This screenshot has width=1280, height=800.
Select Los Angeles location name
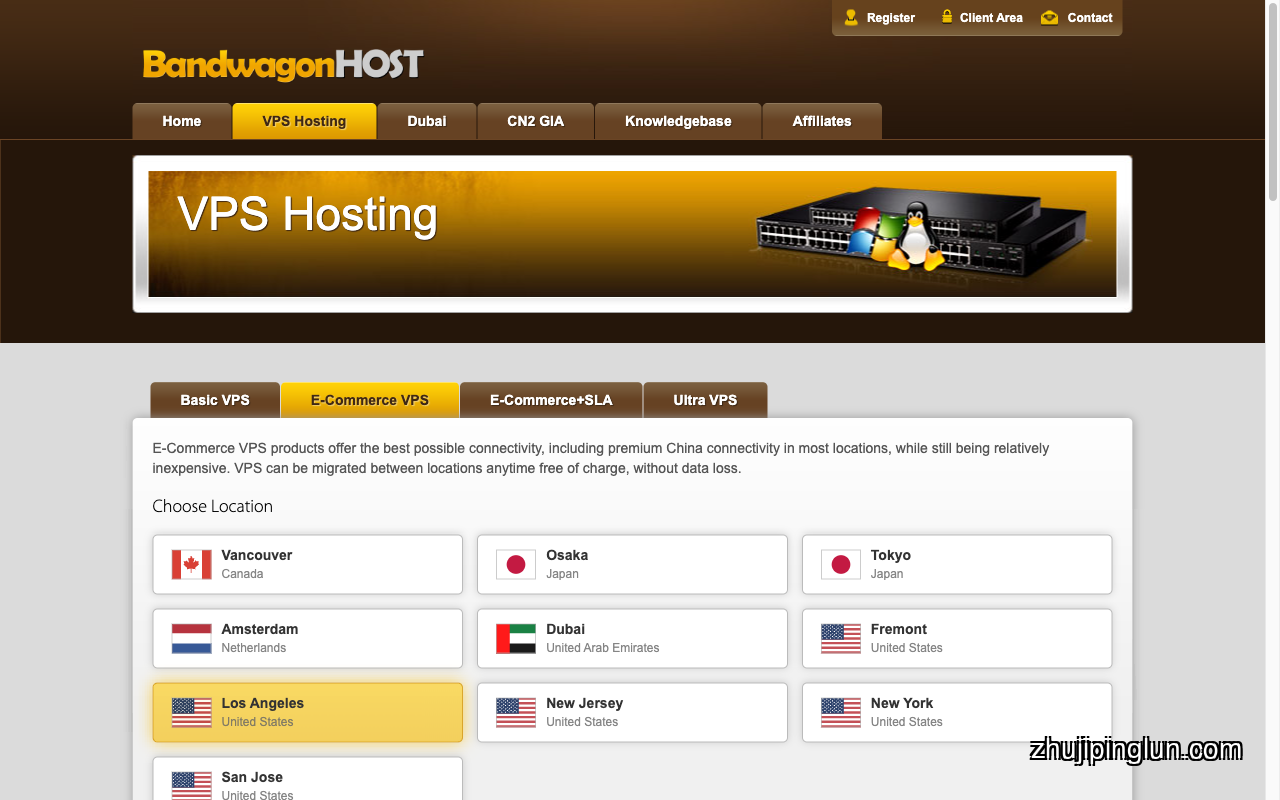click(x=263, y=703)
